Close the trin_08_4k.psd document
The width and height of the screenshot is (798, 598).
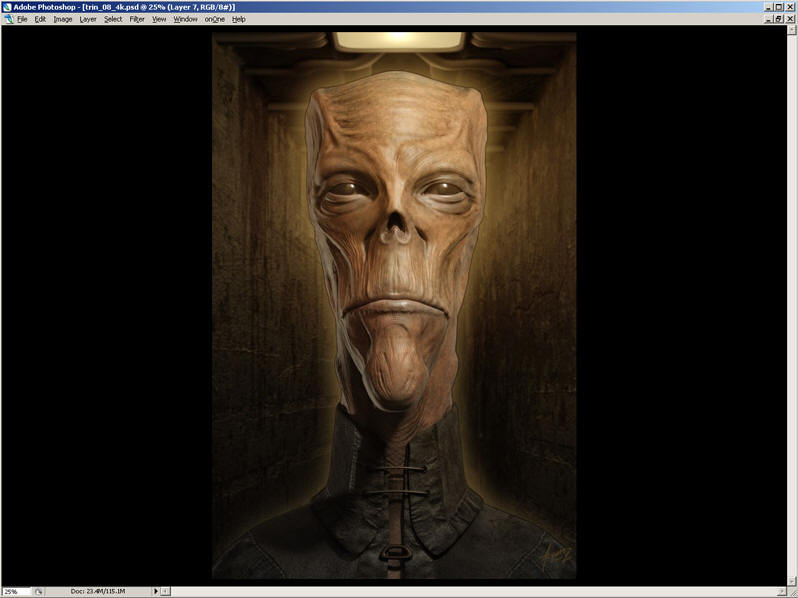(x=790, y=19)
